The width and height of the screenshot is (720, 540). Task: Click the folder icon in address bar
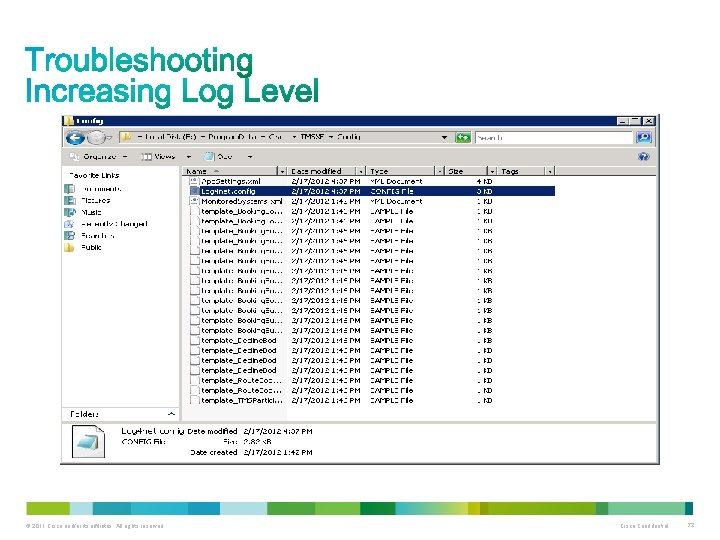(126, 137)
